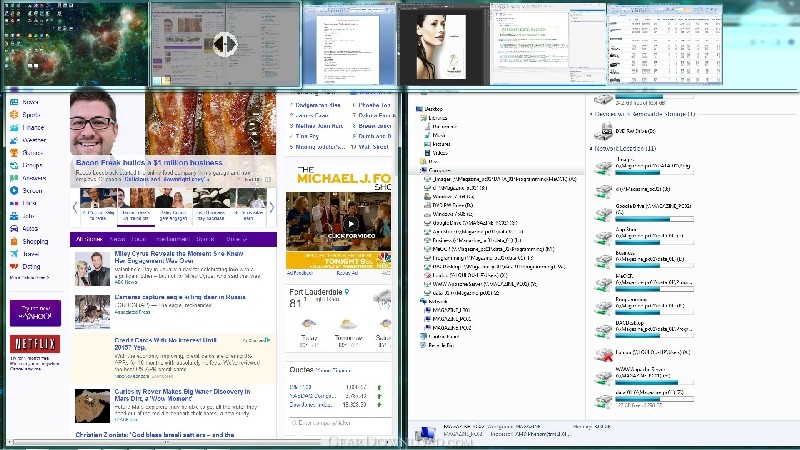Select the WWW Apache Server network drive icon
Image resolution: width=800 pixels, height=450 pixels.
[x=603, y=378]
